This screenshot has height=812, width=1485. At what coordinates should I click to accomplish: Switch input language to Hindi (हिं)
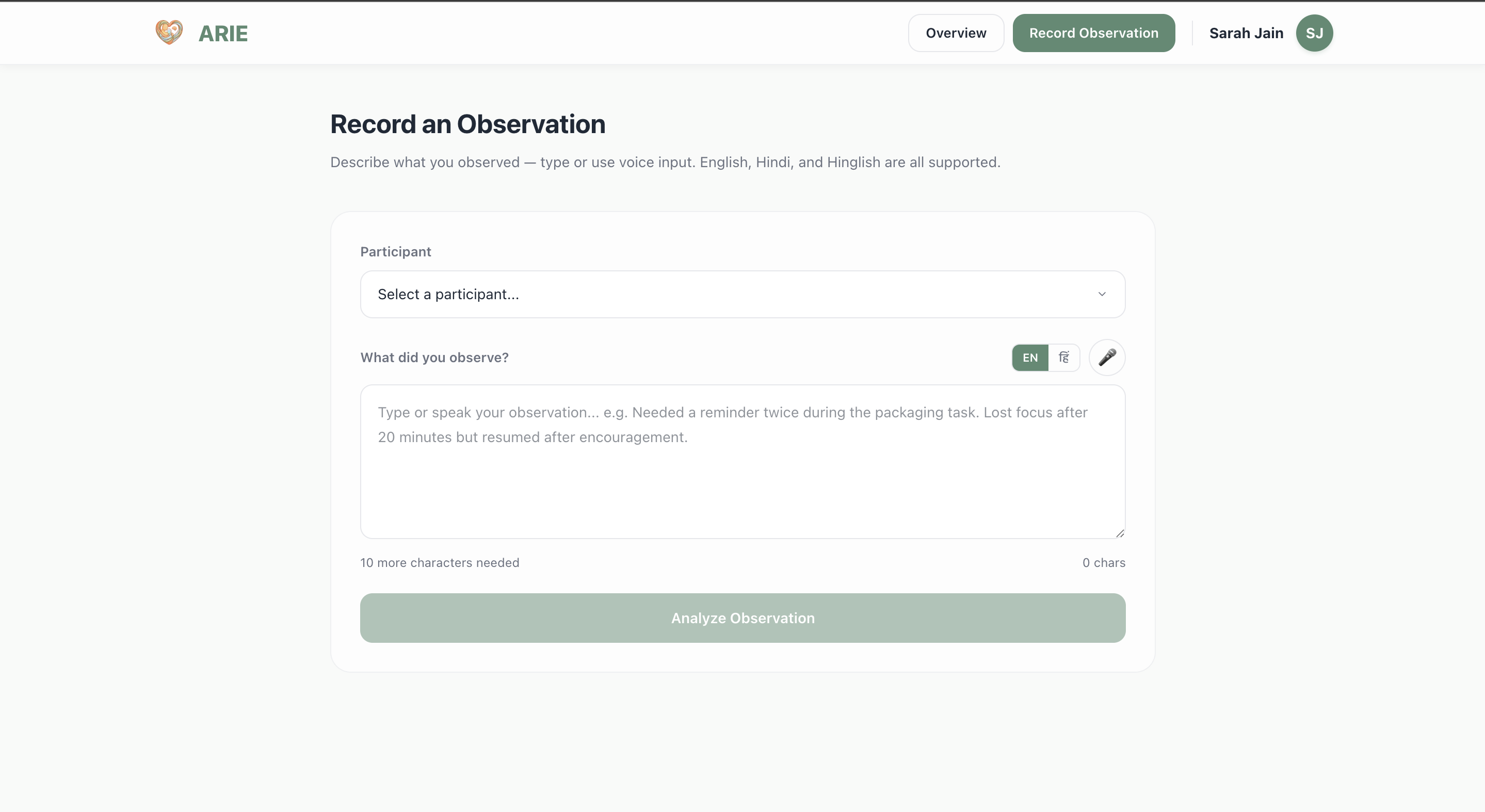pyautogui.click(x=1063, y=358)
